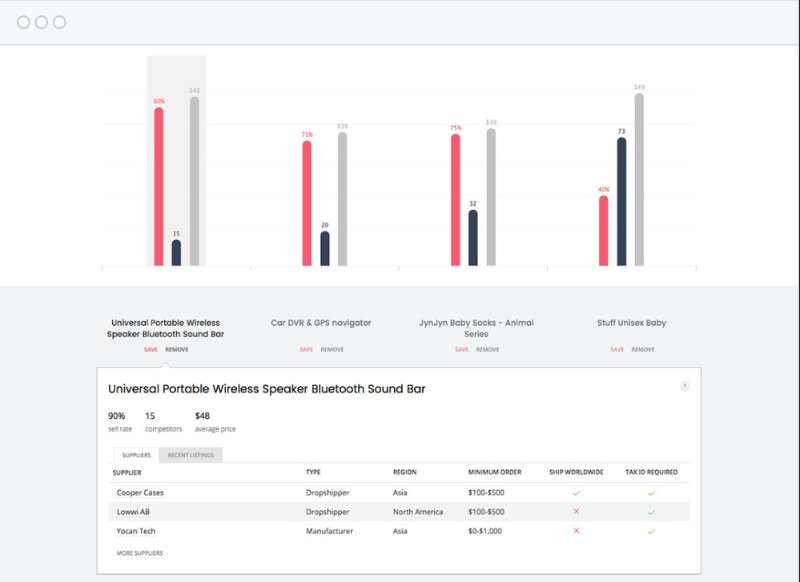This screenshot has height=582, width=800.
Task: Select the JynJyn Baby Socks - Animal Series product
Action: [476, 328]
